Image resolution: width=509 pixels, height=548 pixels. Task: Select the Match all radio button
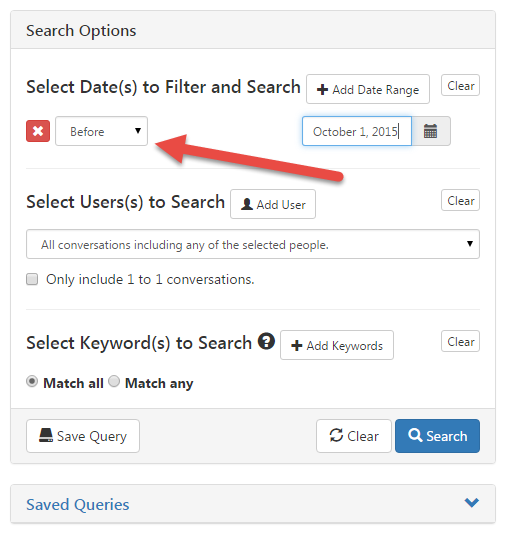click(32, 381)
